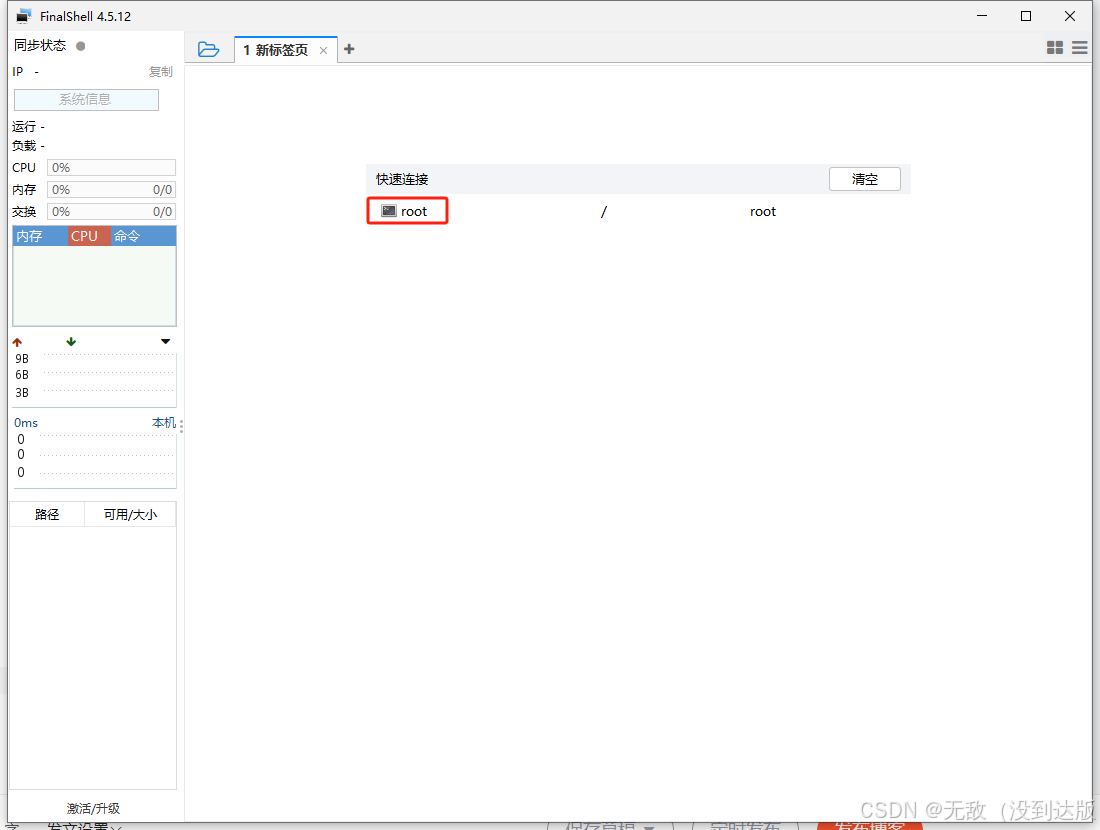Close the 新标签页 tab
The height and width of the screenshot is (830, 1100).
coord(323,50)
